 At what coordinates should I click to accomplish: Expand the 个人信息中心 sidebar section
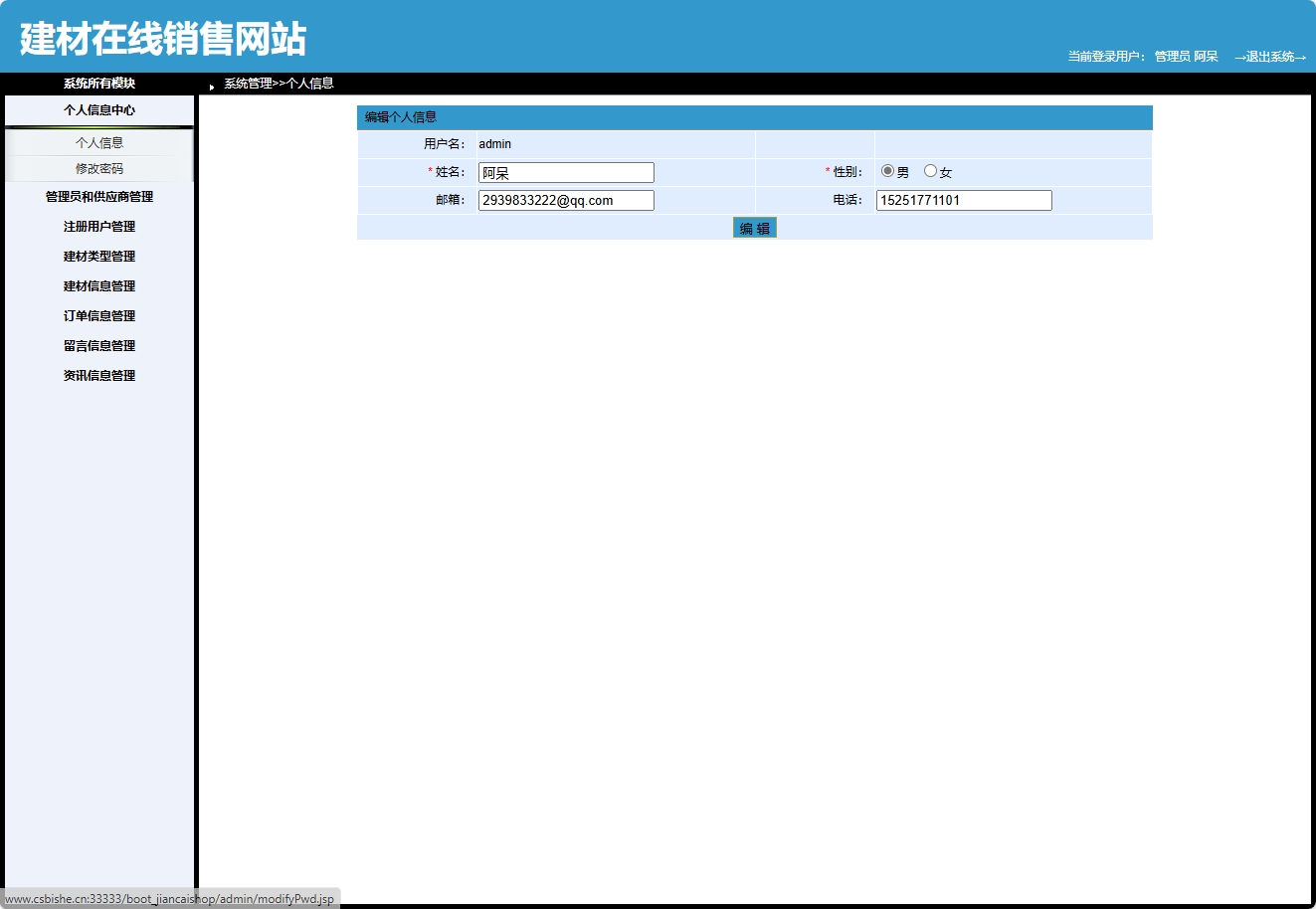click(x=97, y=110)
